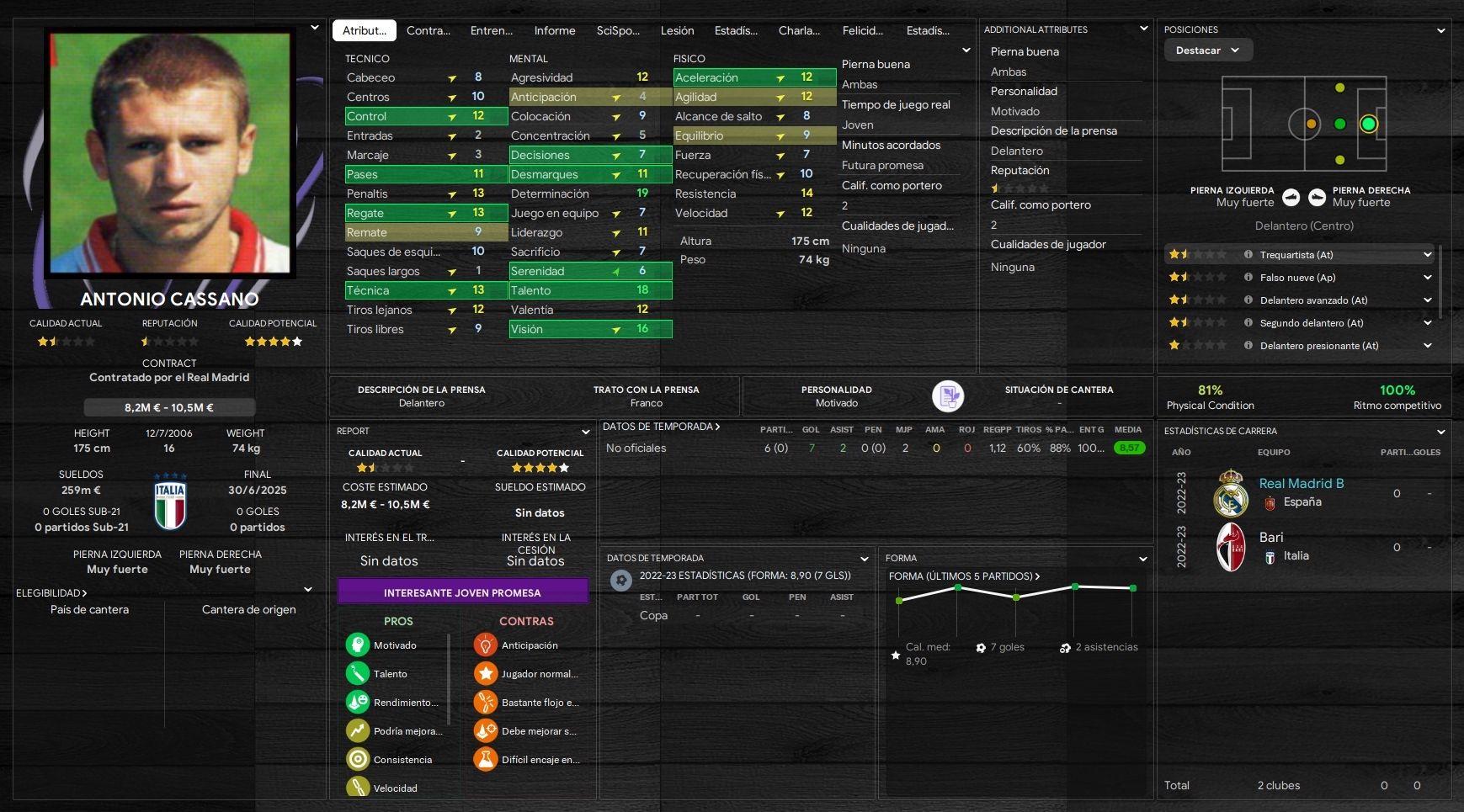
Task: Select the Difícil encaje contra icon
Action: pyautogui.click(x=486, y=759)
